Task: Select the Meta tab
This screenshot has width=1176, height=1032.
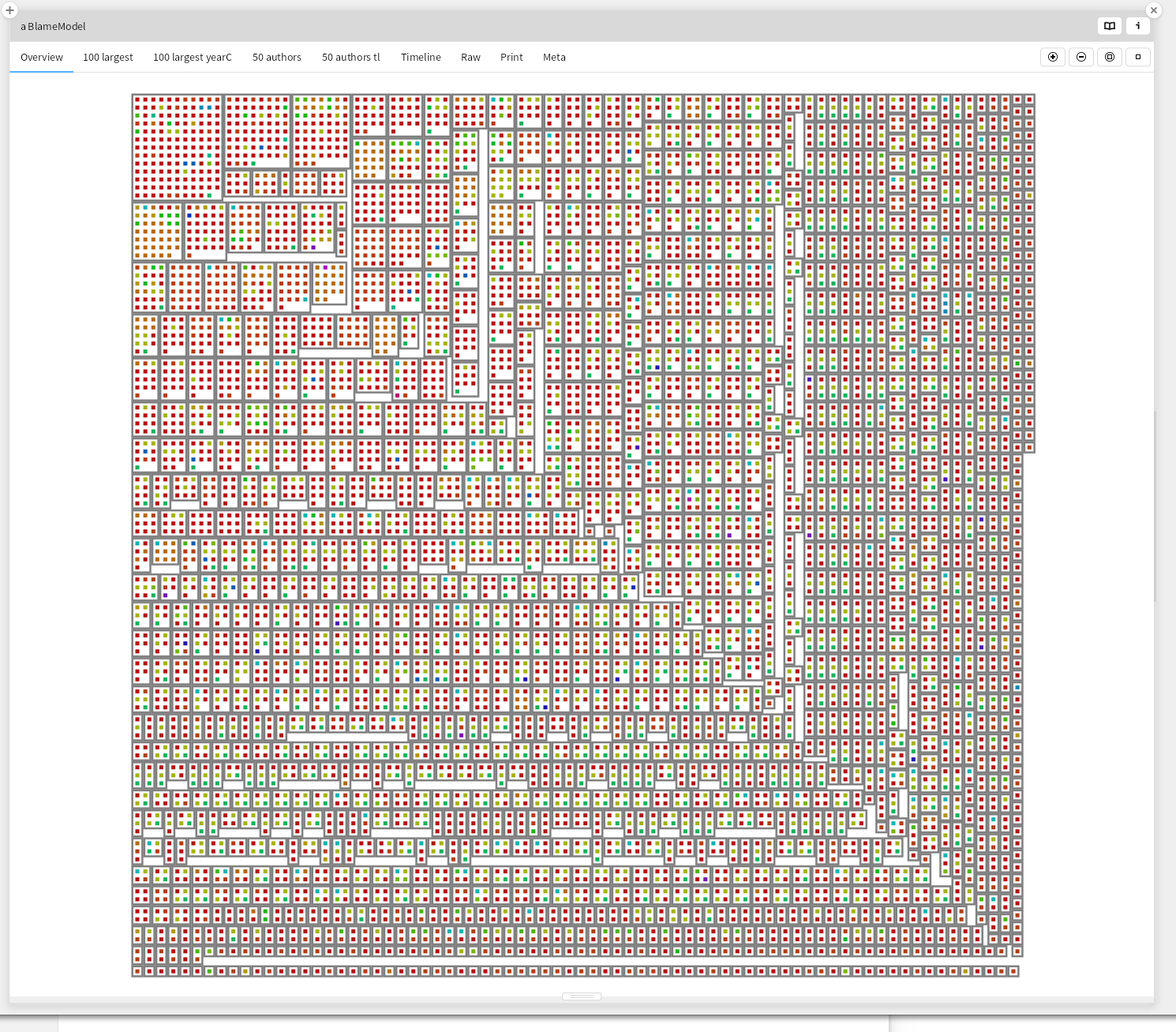Action: (x=554, y=58)
